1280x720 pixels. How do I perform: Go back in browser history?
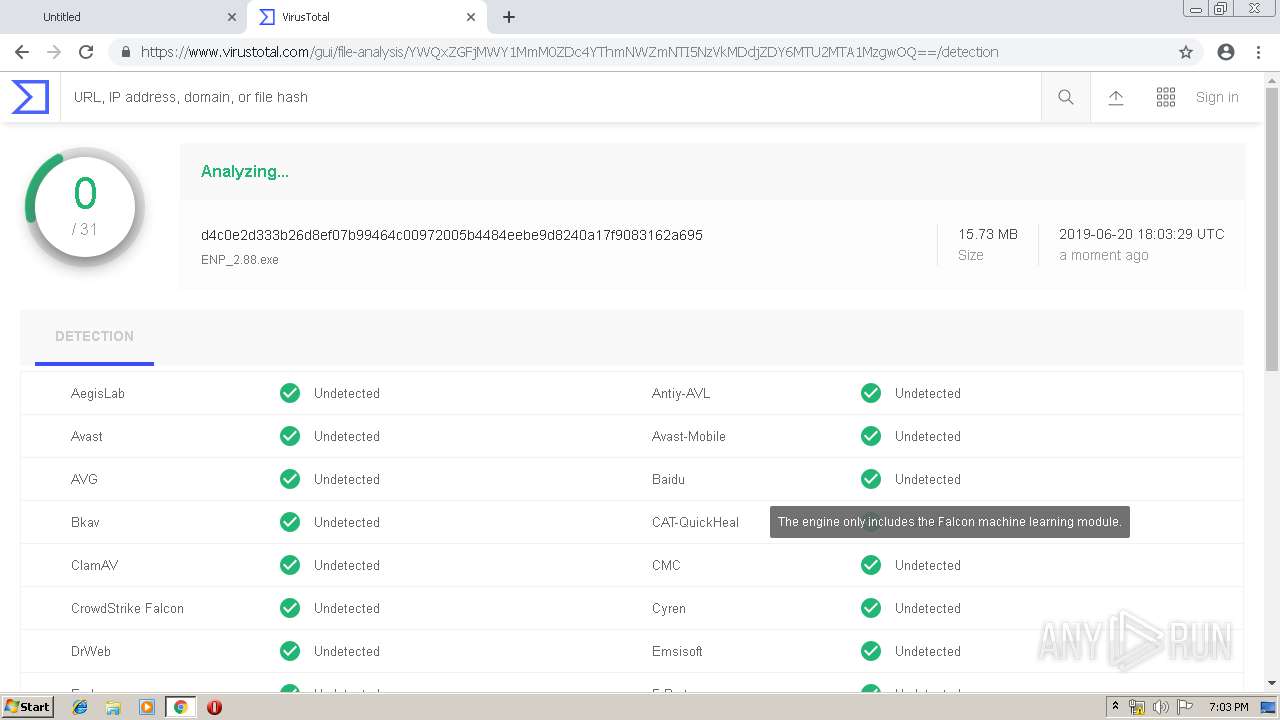(22, 52)
